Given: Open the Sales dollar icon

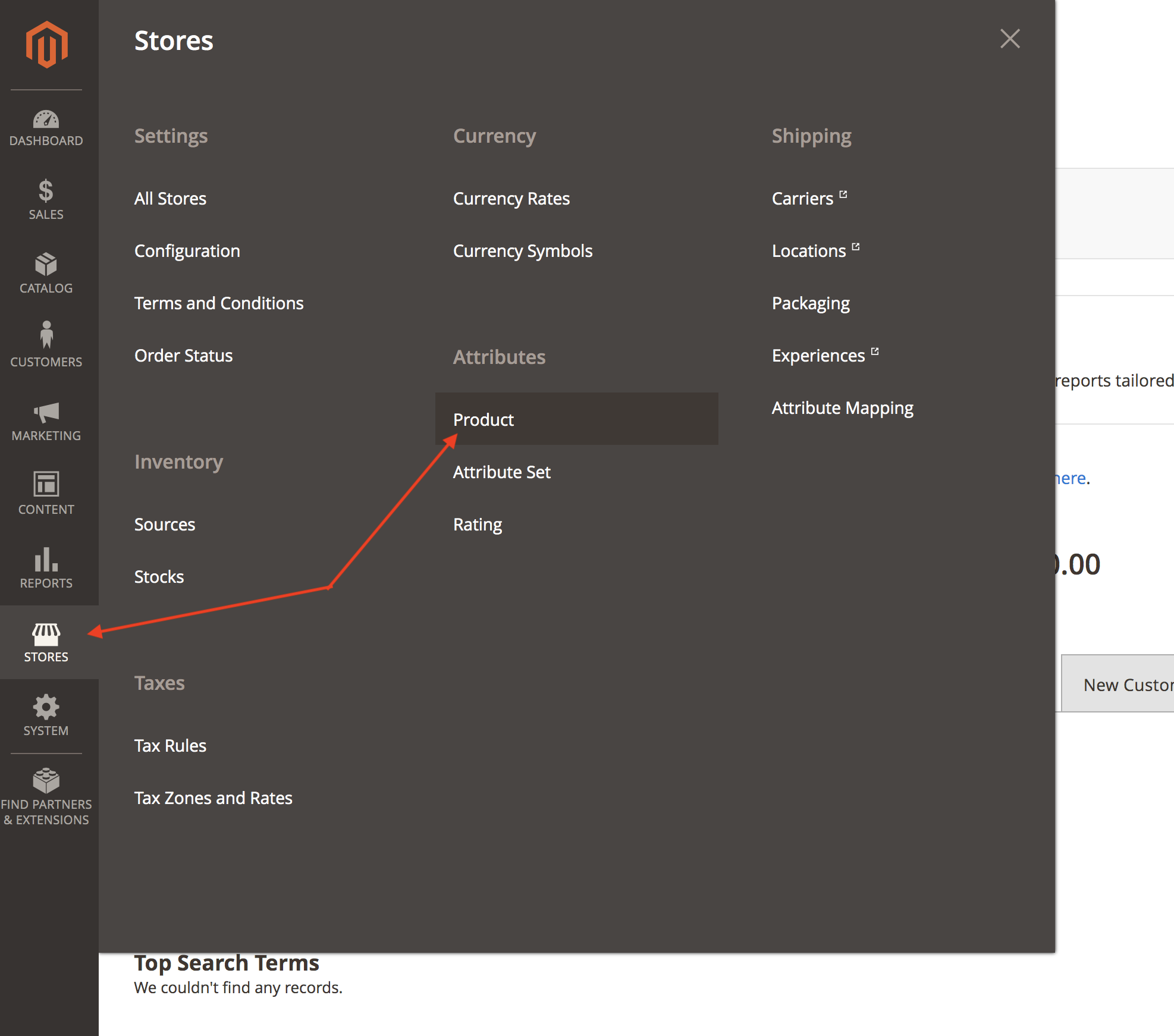Looking at the screenshot, I should coord(46,191).
